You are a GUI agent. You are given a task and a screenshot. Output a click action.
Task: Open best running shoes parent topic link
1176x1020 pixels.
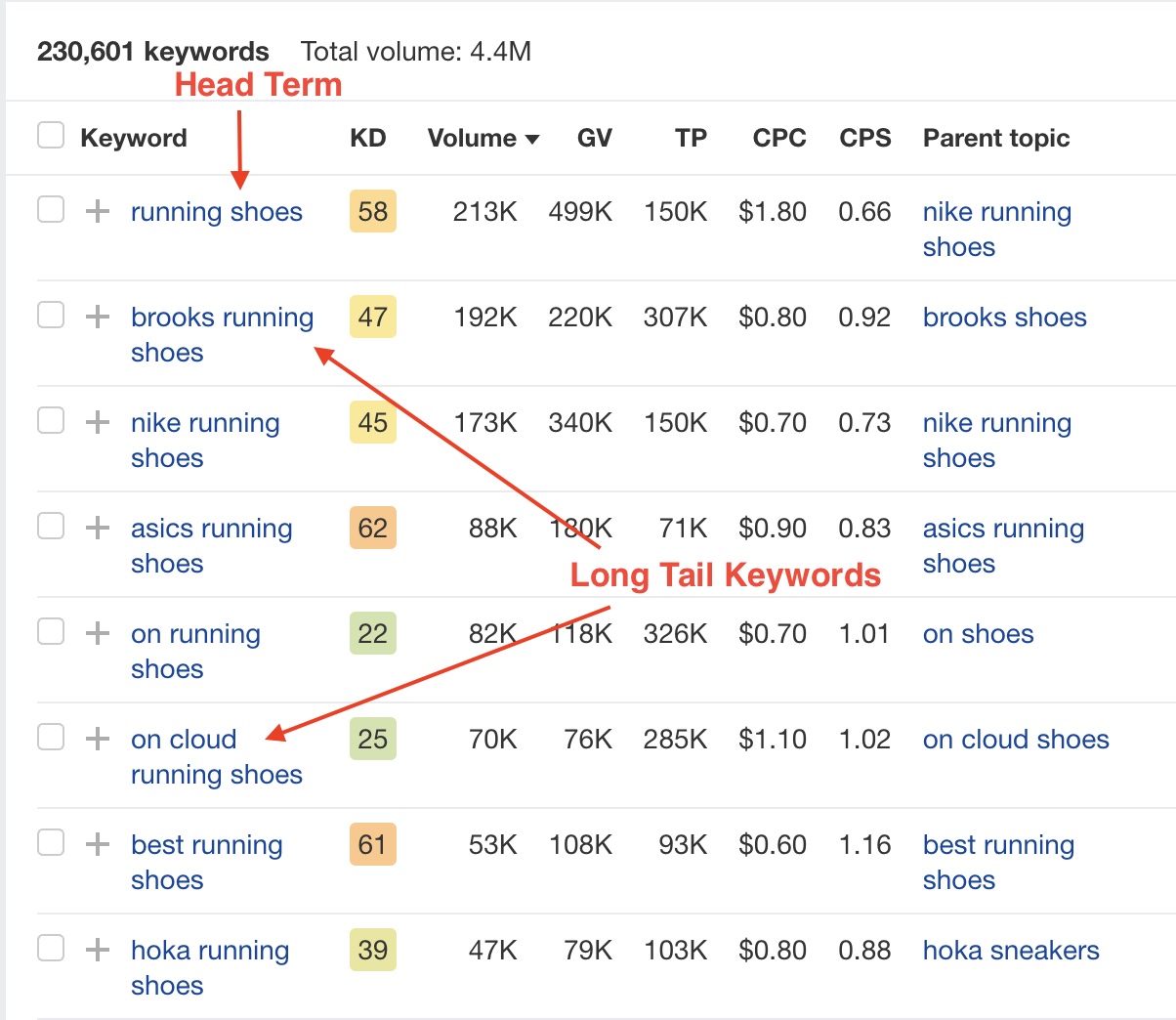(x=998, y=863)
